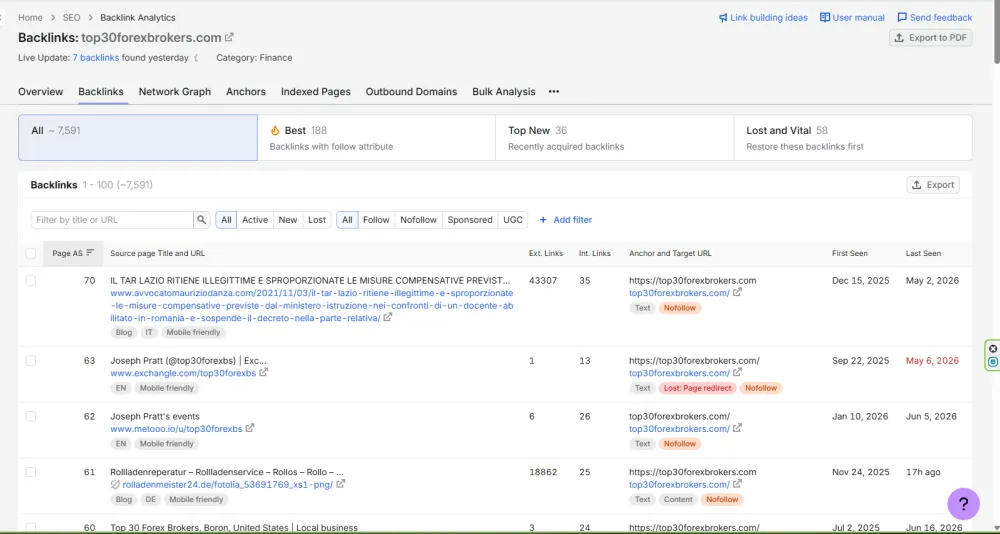Click the Page AS sort icon

[90, 253]
